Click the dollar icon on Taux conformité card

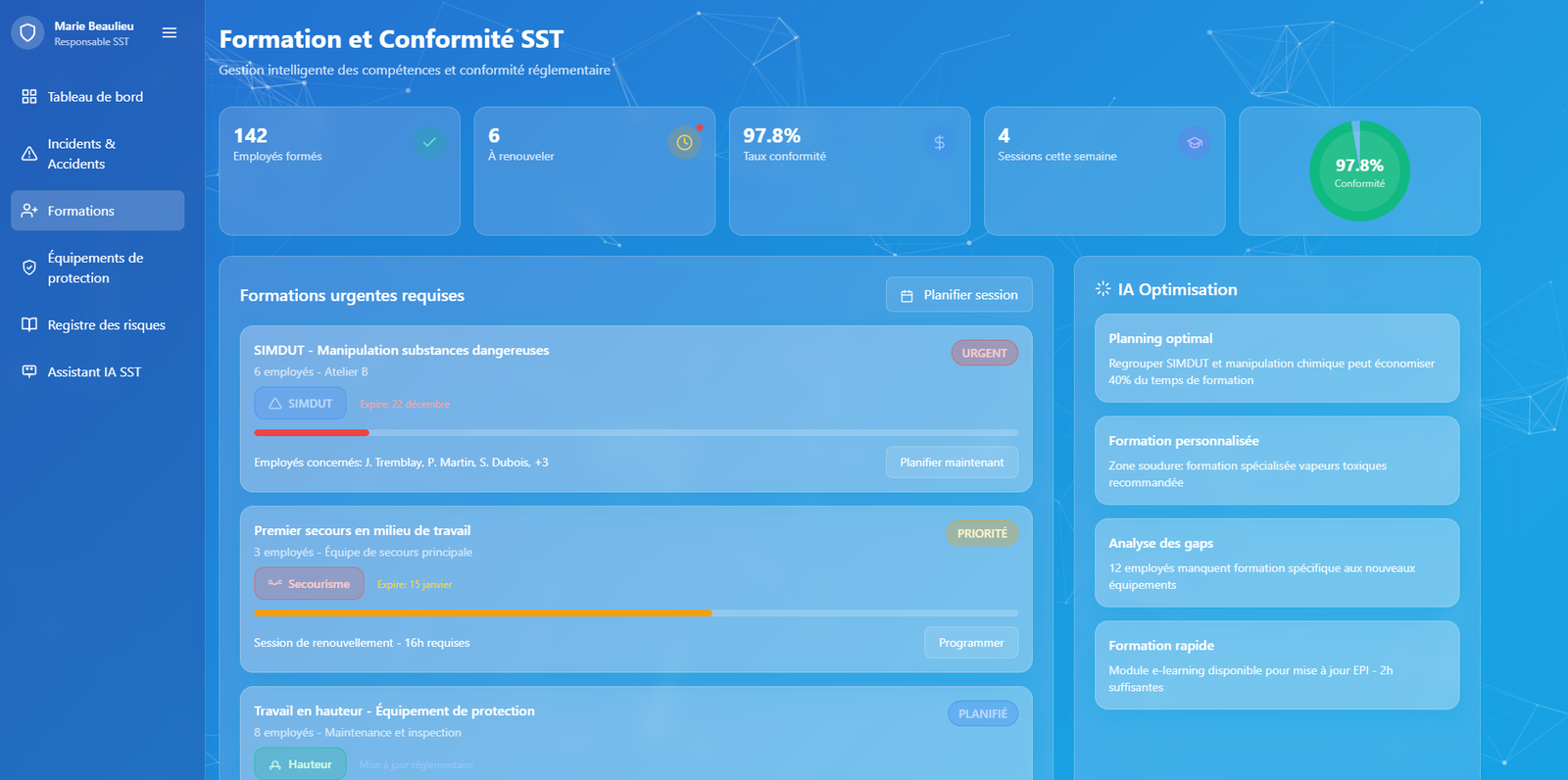pos(939,142)
